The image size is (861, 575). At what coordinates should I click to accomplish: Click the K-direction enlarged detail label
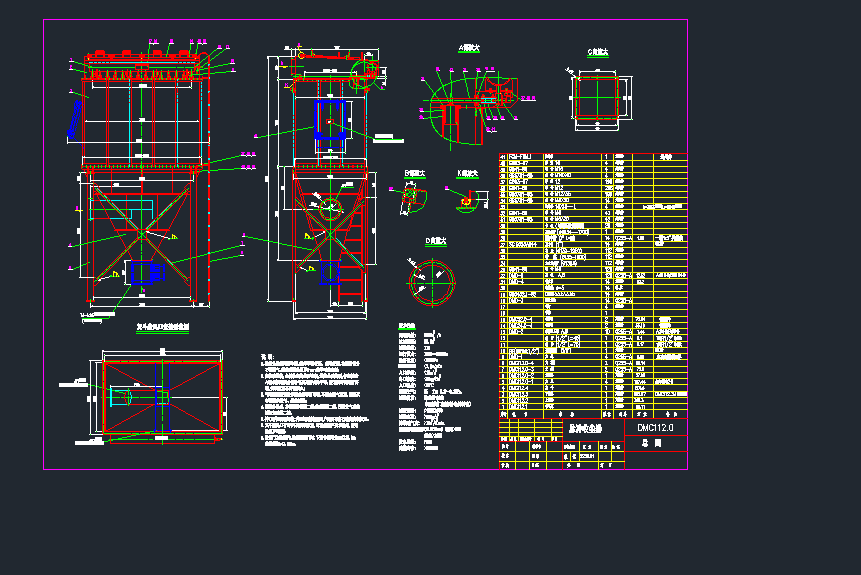pyautogui.click(x=467, y=173)
